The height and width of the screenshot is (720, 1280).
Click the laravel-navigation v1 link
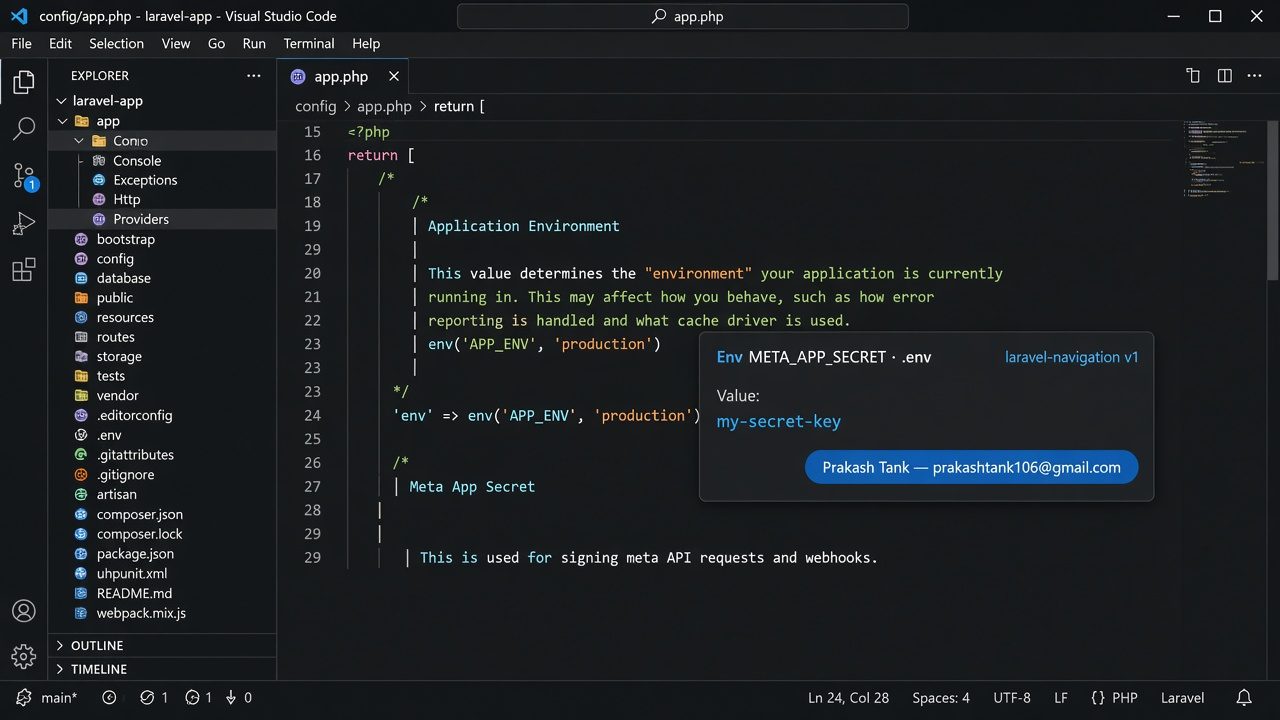click(1072, 357)
